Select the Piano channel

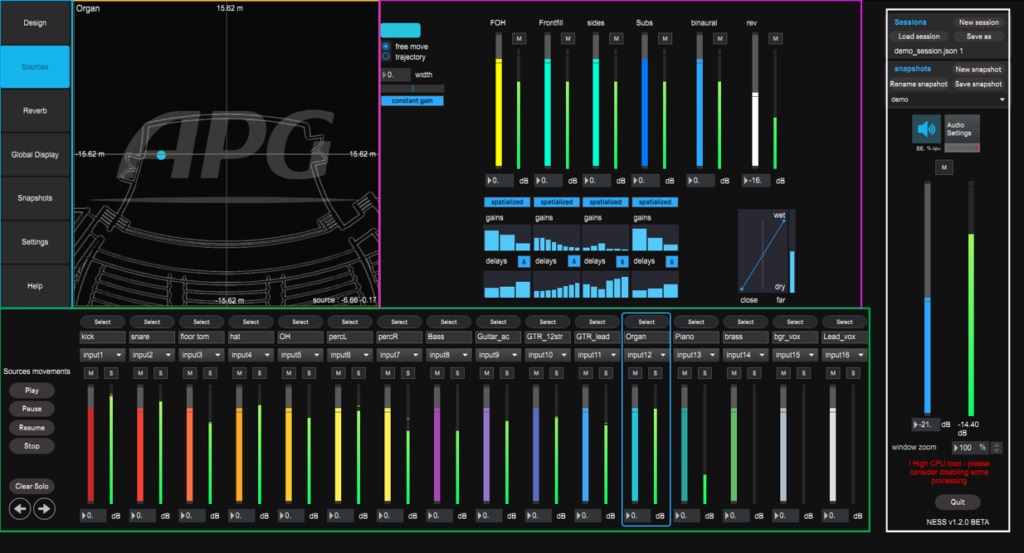696,322
